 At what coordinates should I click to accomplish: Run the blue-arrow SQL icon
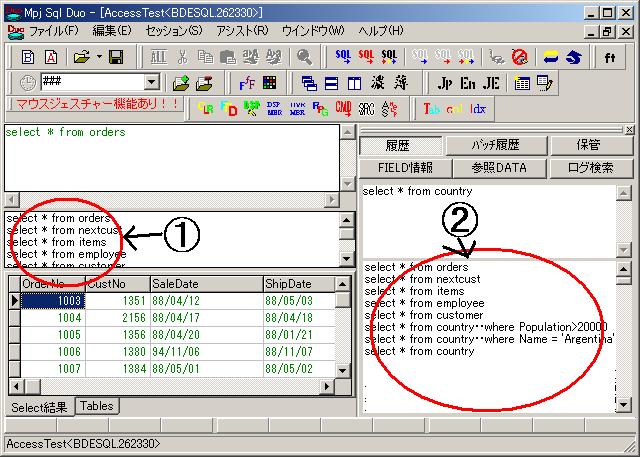pyautogui.click(x=343, y=57)
